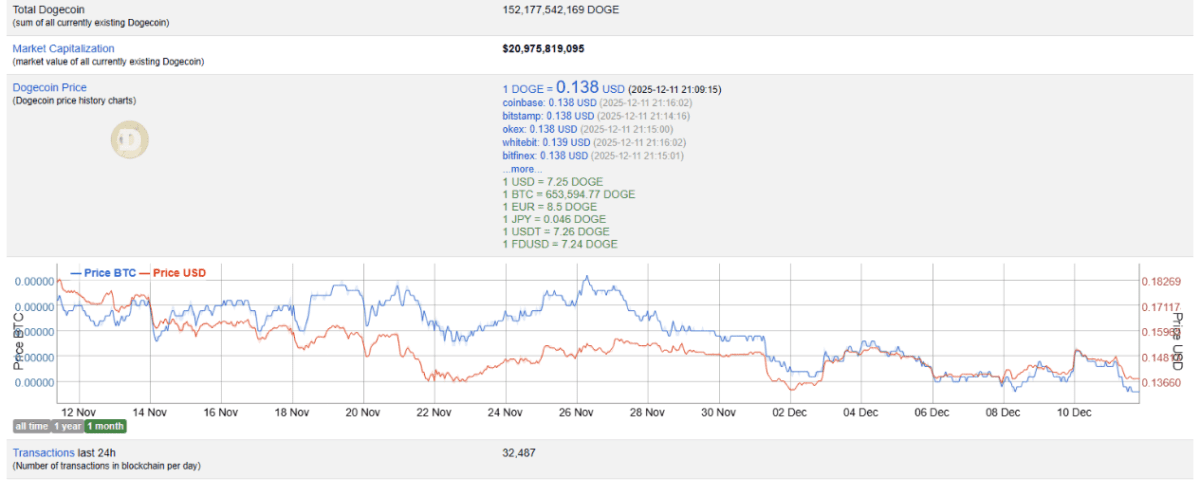Select the 1 year chart range

tap(67, 426)
